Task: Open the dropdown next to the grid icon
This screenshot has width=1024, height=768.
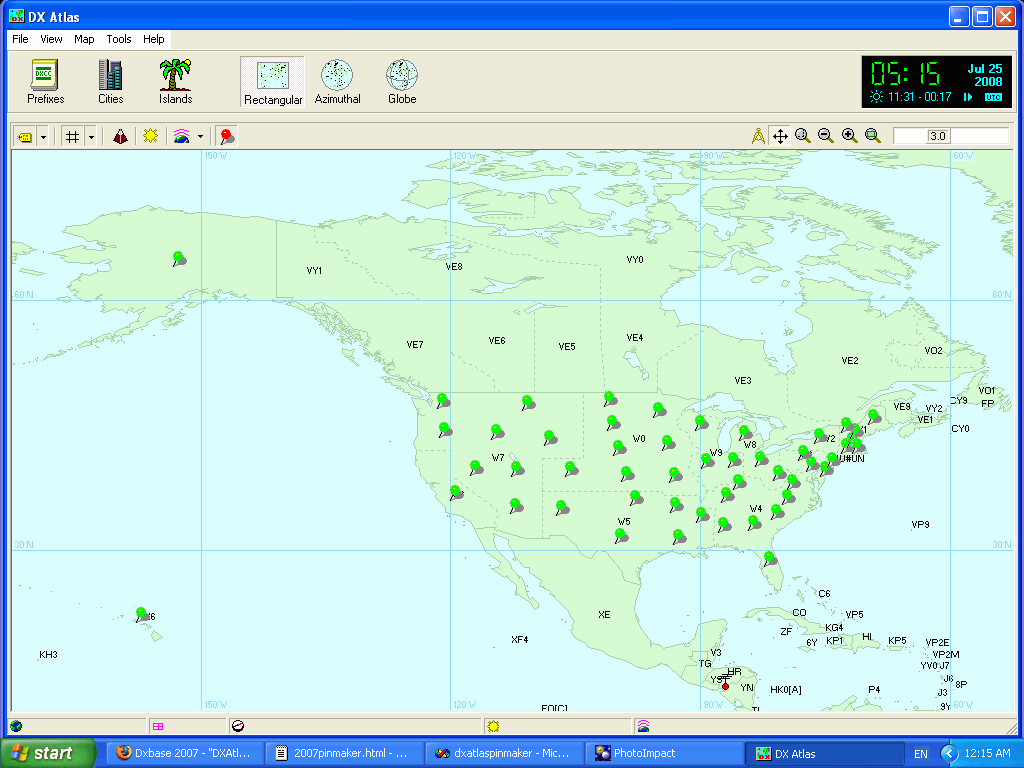Action: point(91,136)
